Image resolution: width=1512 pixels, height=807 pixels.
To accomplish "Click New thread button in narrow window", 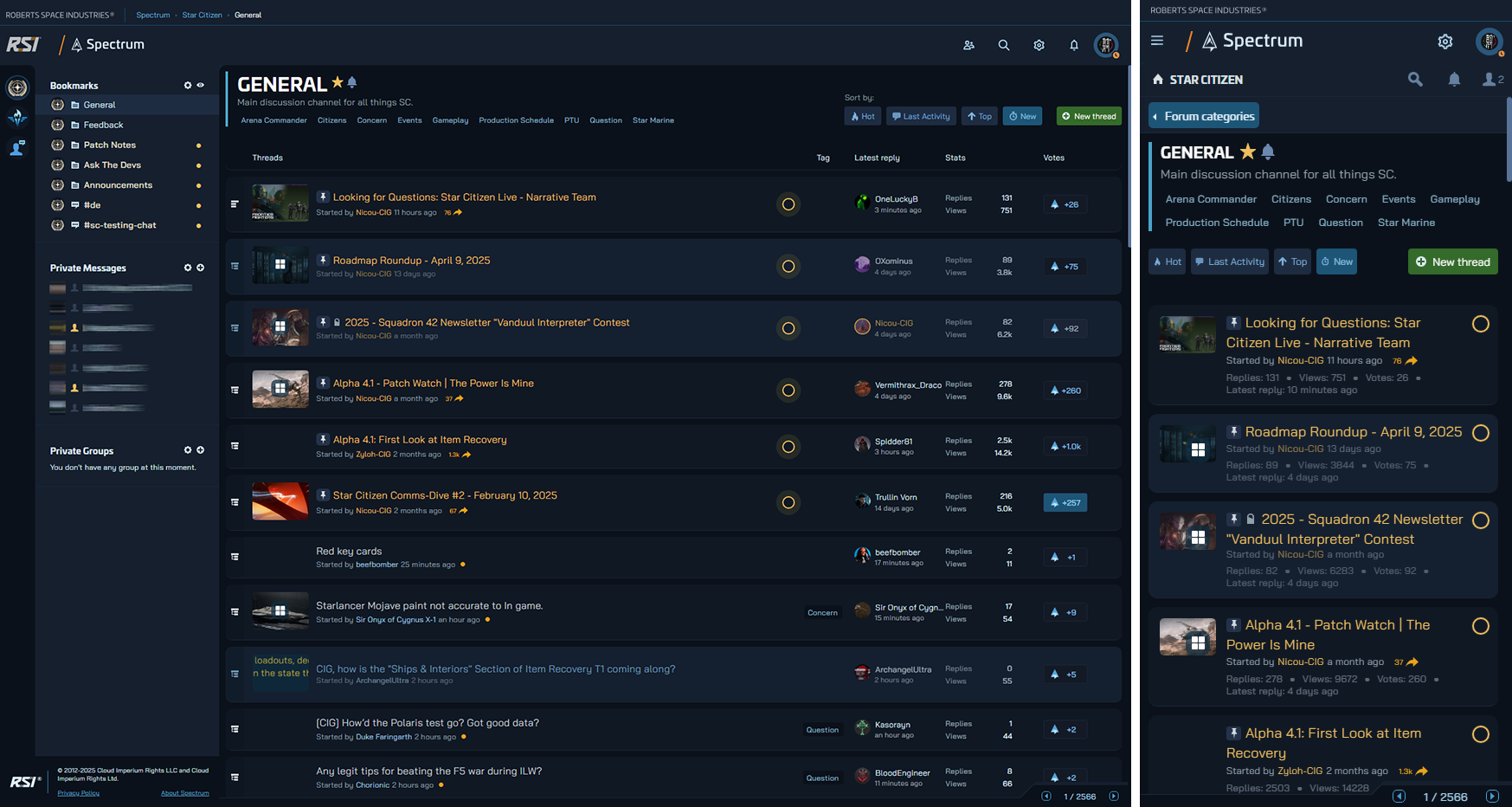I will [x=1453, y=261].
